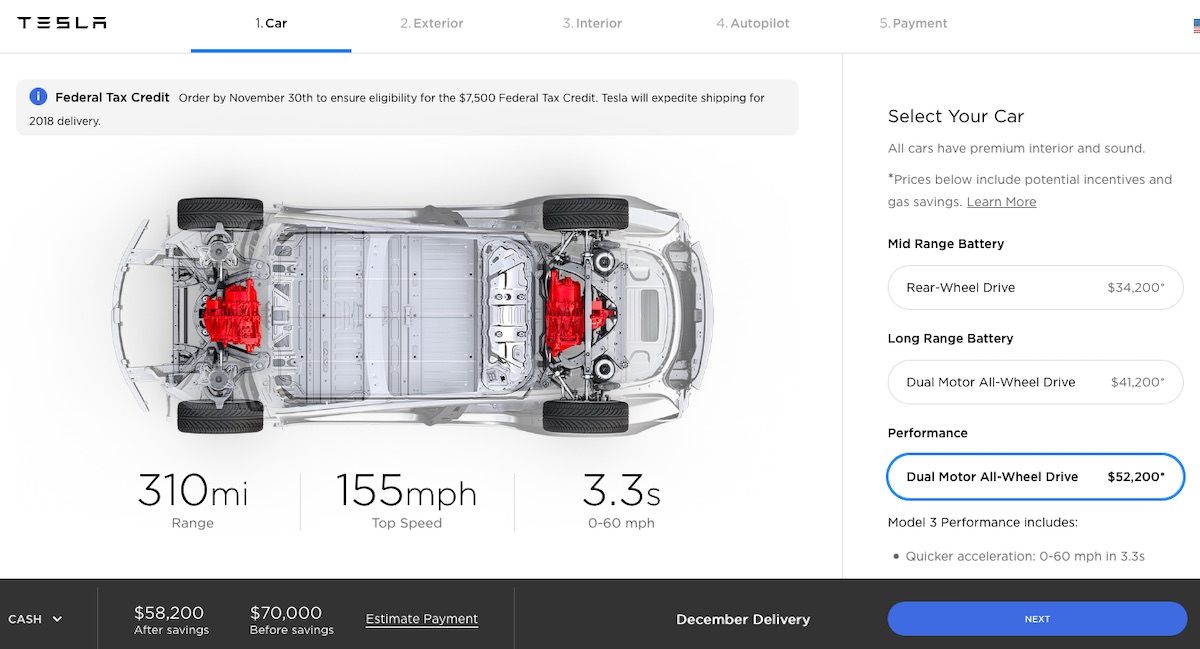This screenshot has width=1200, height=649.
Task: Switch to the Autopilot step tab
Action: pyautogui.click(x=752, y=23)
